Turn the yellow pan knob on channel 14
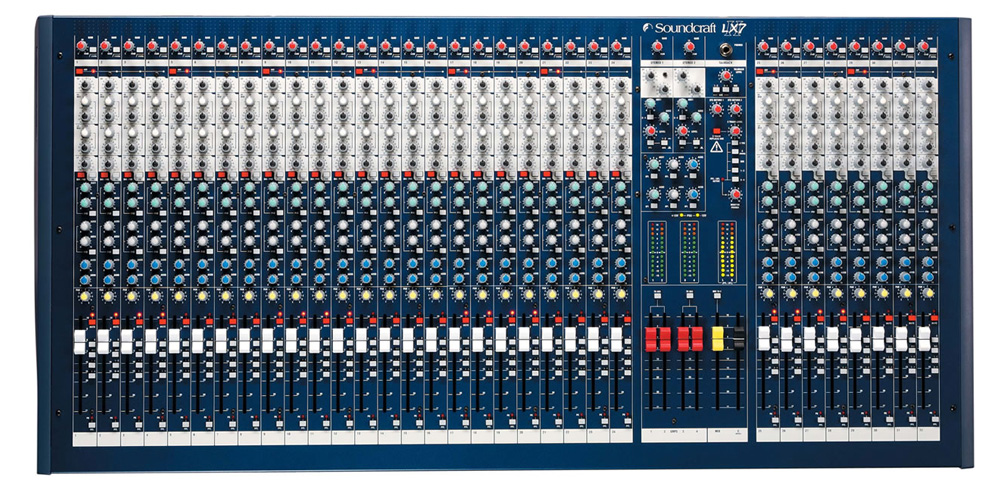This screenshot has height=488, width=1000. [388, 295]
